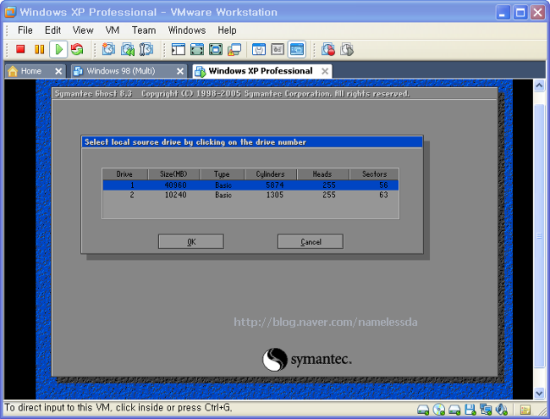This screenshot has width=550, height=419.
Task: Maximize the VMware Workstation window
Action: click(x=521, y=13)
